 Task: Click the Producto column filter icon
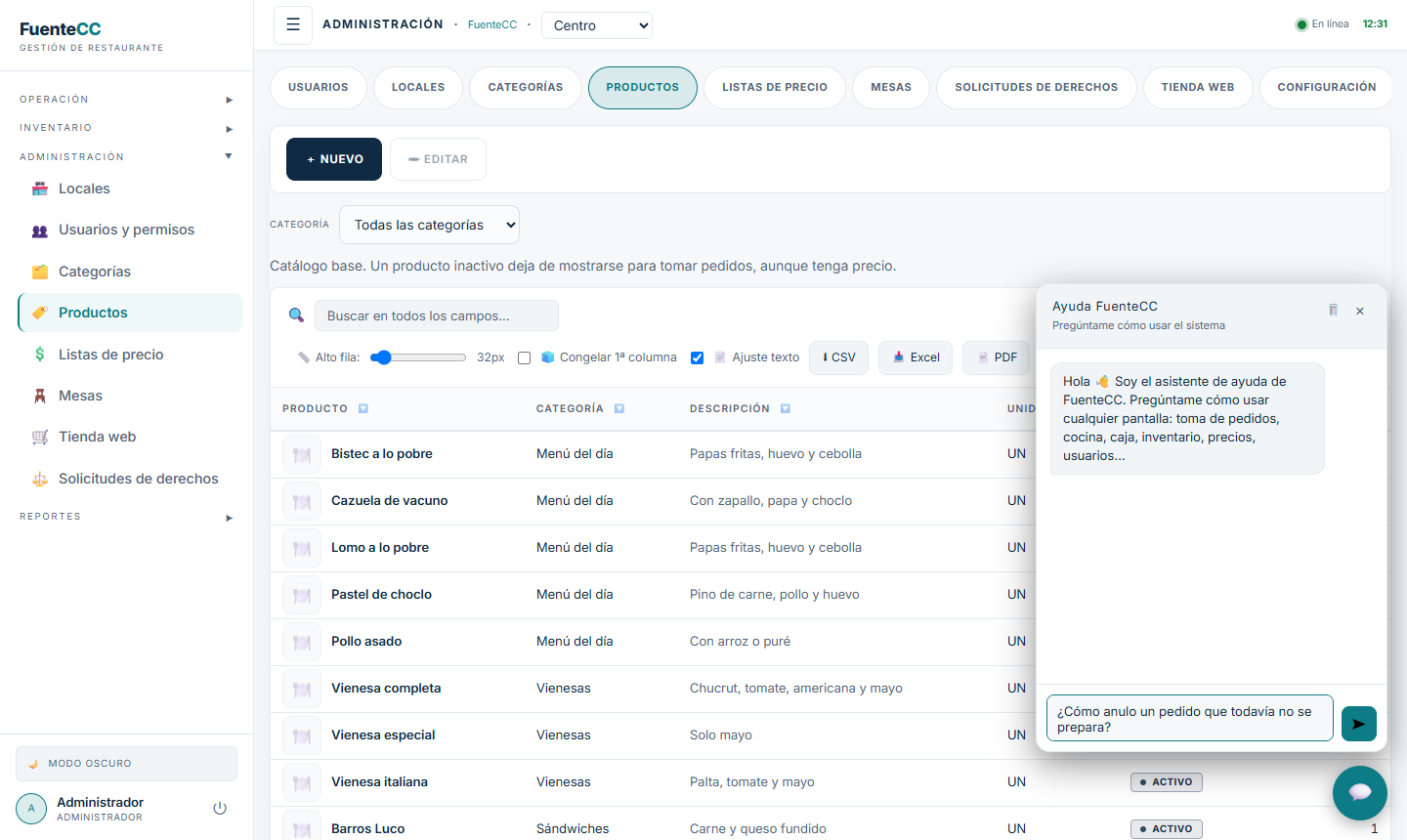coord(363,409)
